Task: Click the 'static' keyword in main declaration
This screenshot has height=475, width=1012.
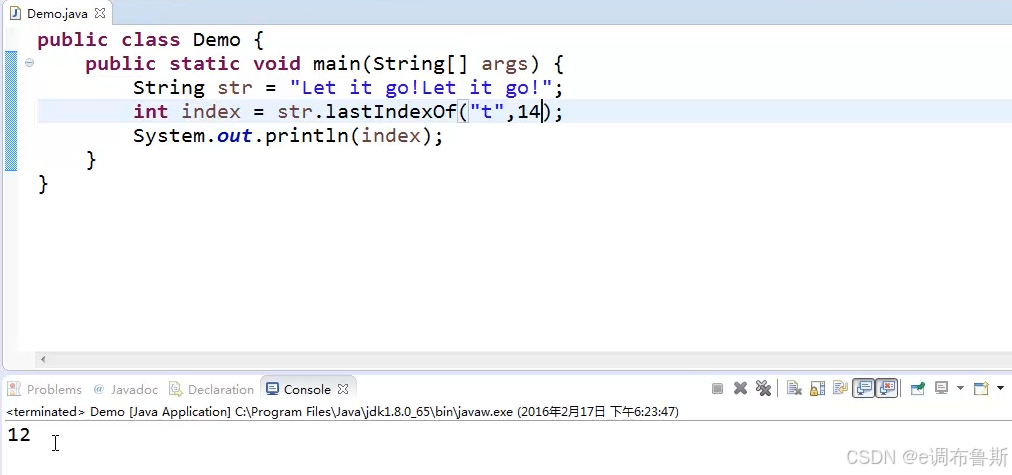Action: point(205,63)
